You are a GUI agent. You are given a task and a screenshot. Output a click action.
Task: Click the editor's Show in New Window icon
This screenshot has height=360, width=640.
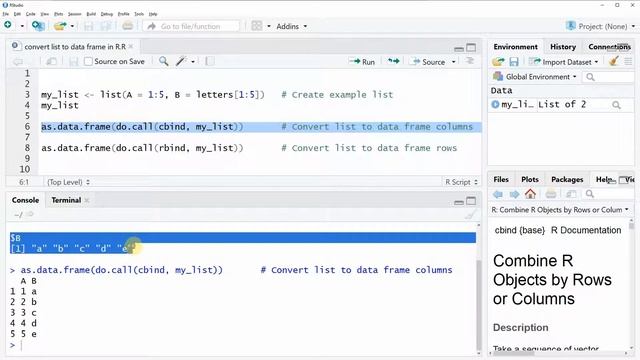[x=51, y=62]
